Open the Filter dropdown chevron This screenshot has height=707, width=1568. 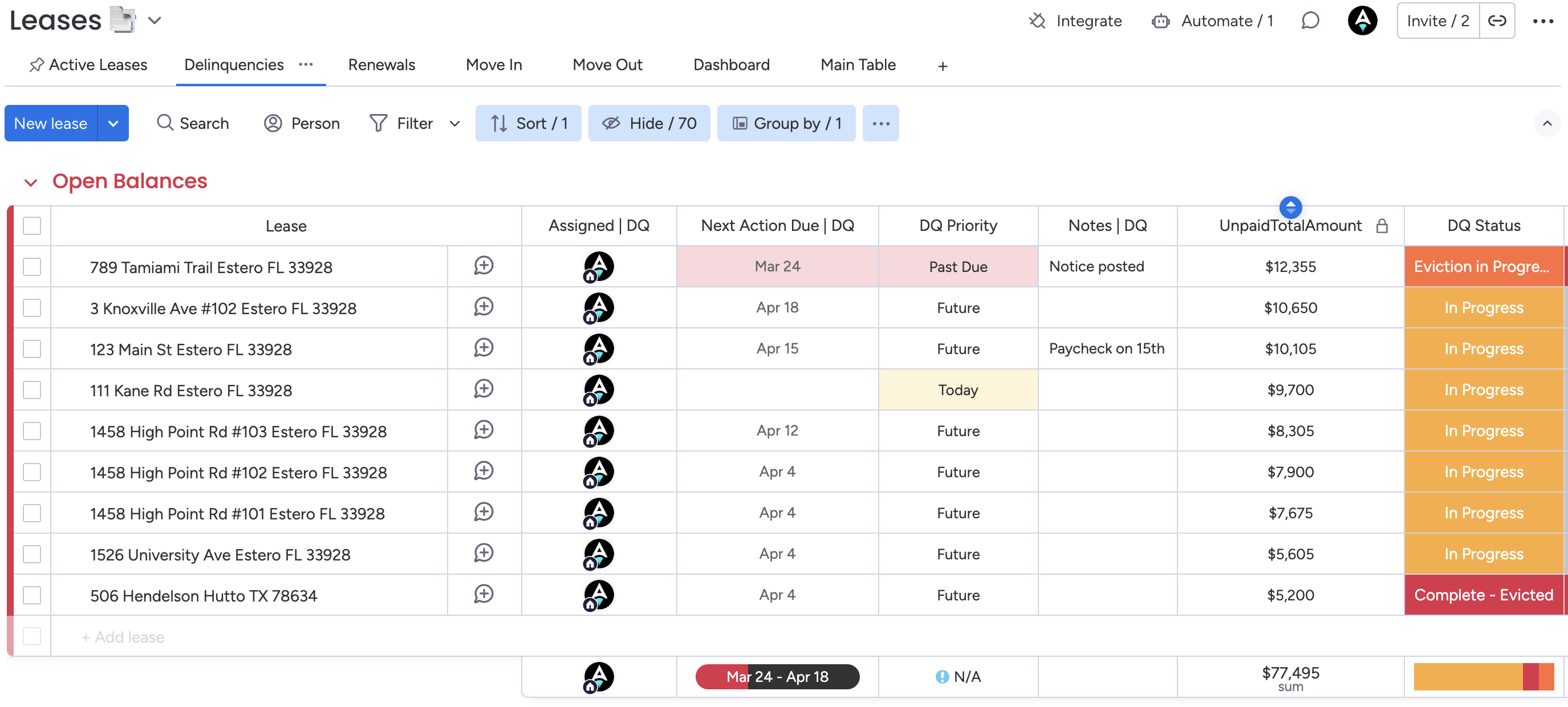click(454, 124)
